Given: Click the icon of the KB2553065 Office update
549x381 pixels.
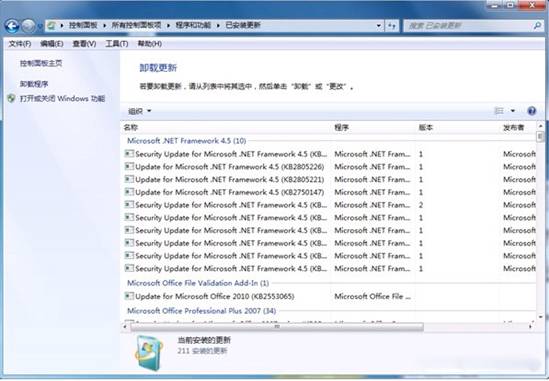Looking at the screenshot, I should tap(129, 296).
